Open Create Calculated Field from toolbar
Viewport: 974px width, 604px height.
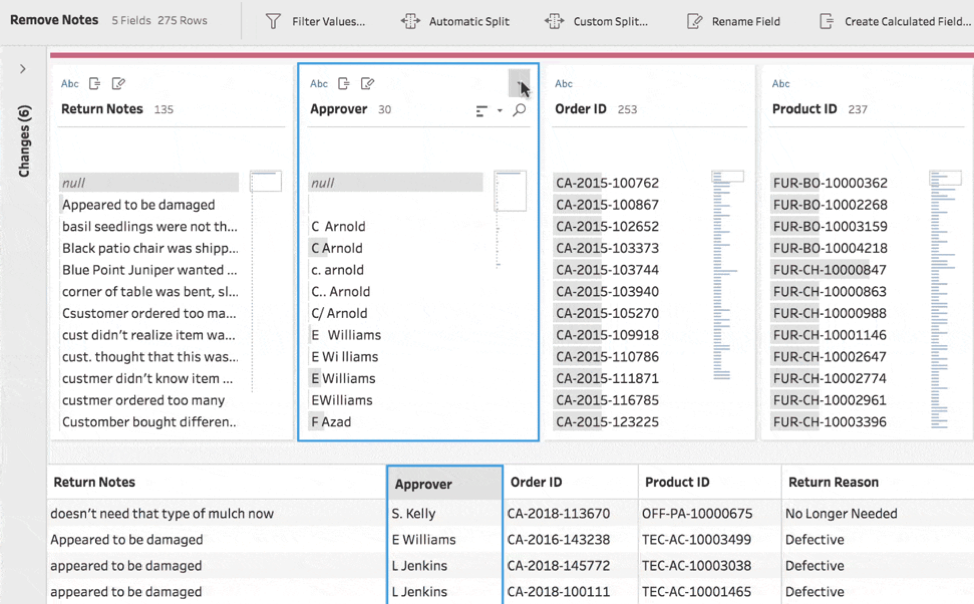895,21
